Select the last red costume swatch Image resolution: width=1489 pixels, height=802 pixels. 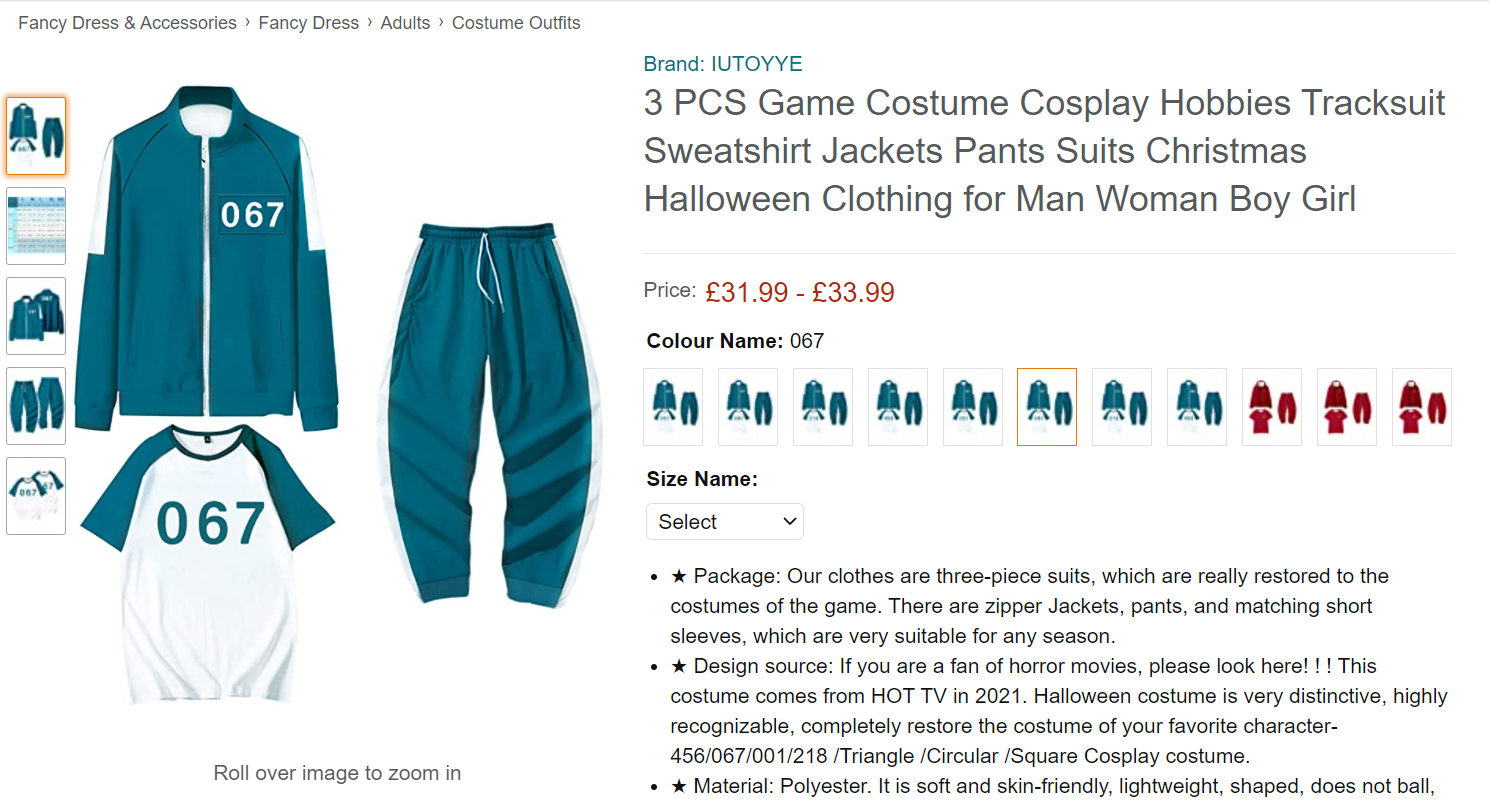1422,407
